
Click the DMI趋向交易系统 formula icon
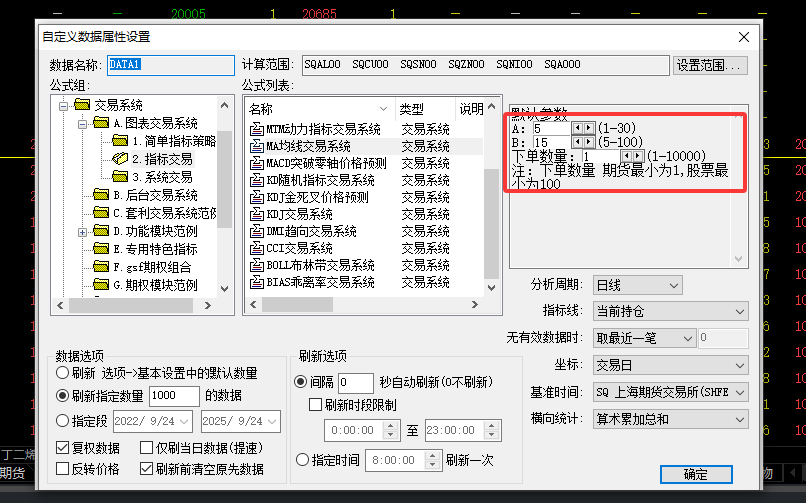[x=256, y=231]
